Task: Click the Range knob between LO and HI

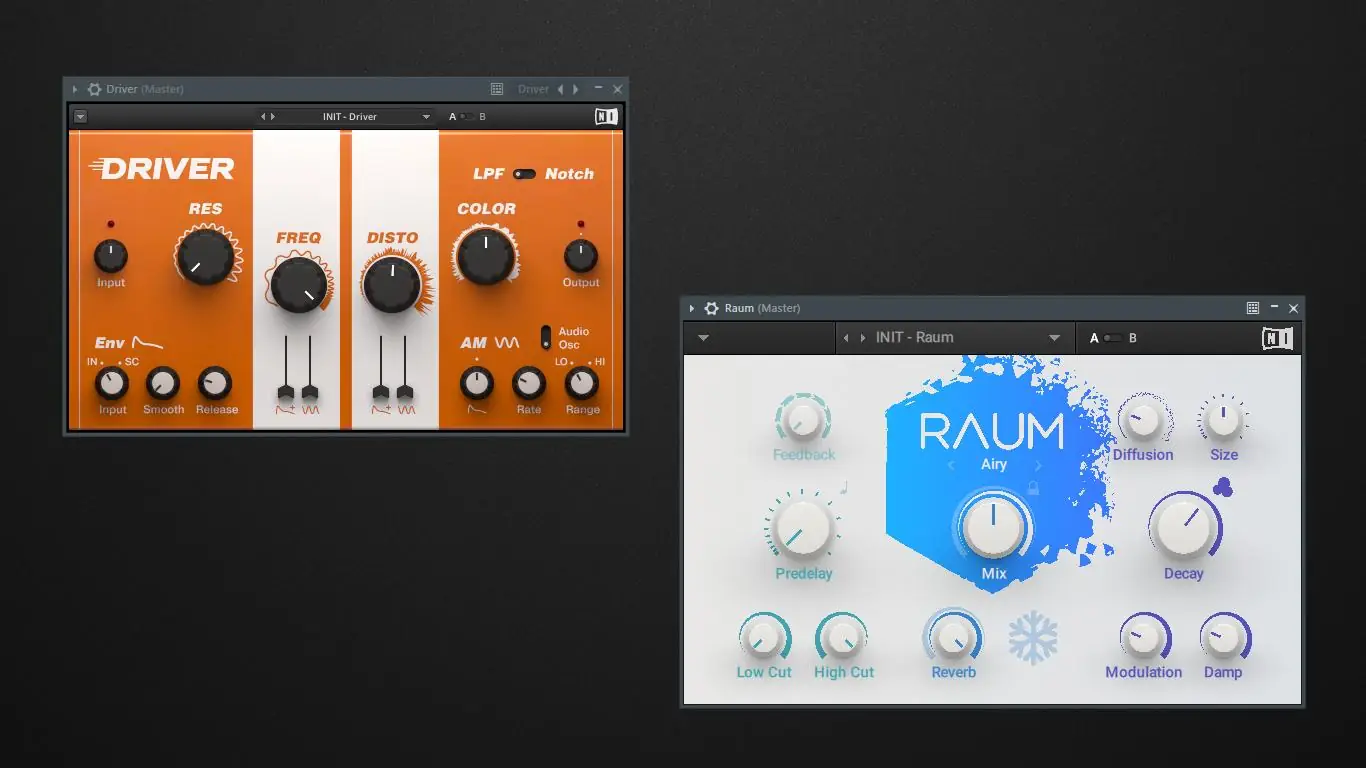Action: 582,383
